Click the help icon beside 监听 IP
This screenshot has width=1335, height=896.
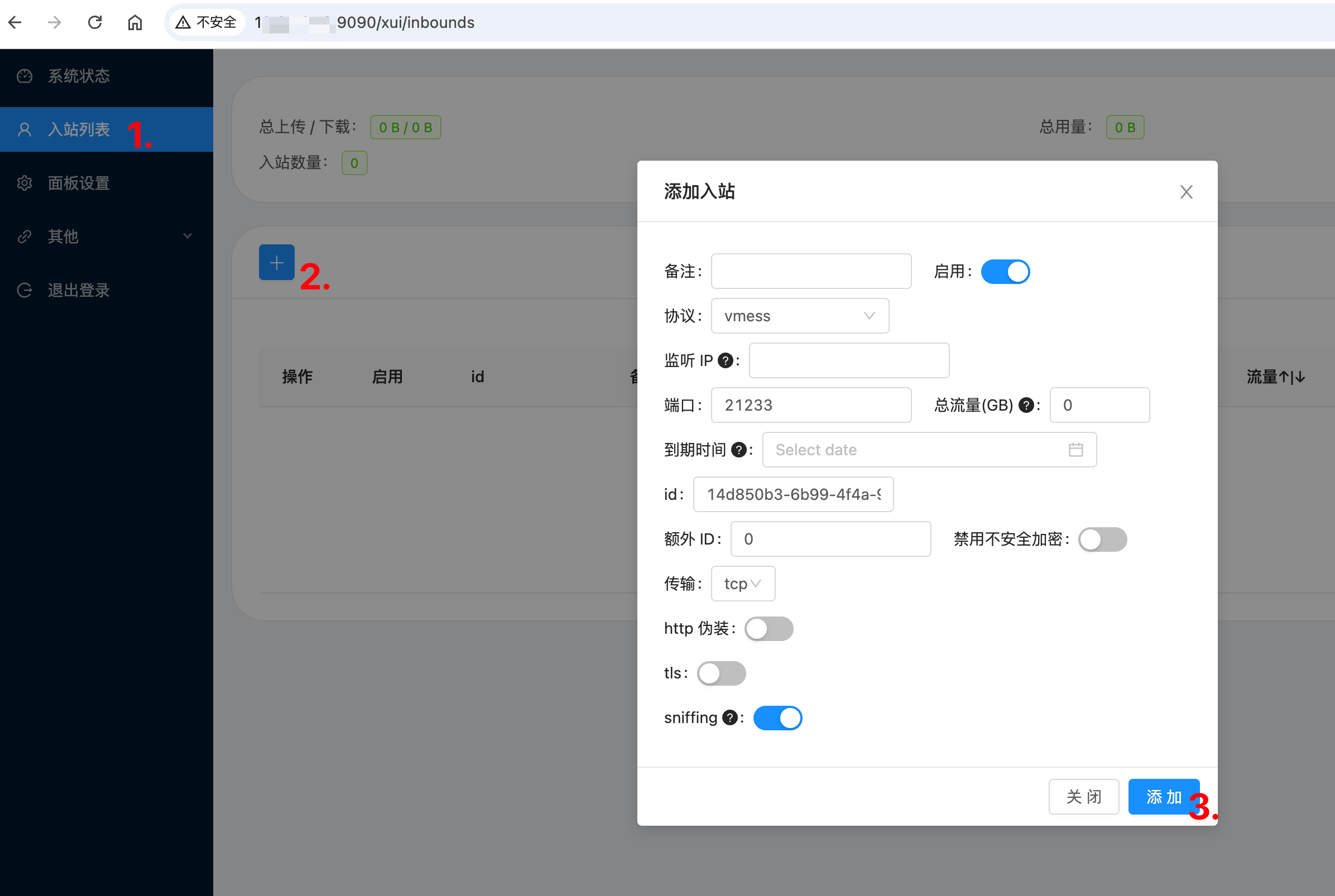click(x=724, y=360)
